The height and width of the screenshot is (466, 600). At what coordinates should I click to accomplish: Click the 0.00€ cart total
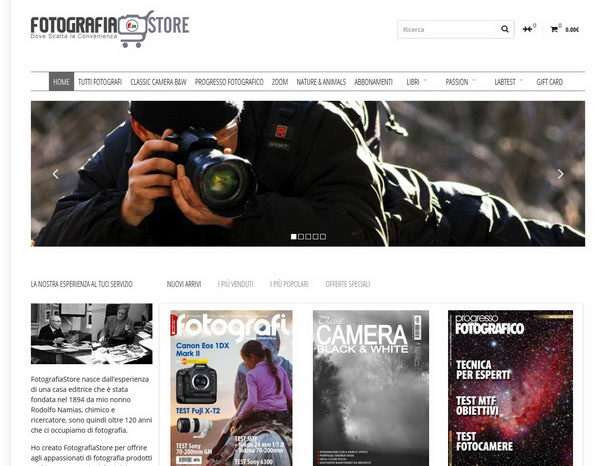pos(572,30)
